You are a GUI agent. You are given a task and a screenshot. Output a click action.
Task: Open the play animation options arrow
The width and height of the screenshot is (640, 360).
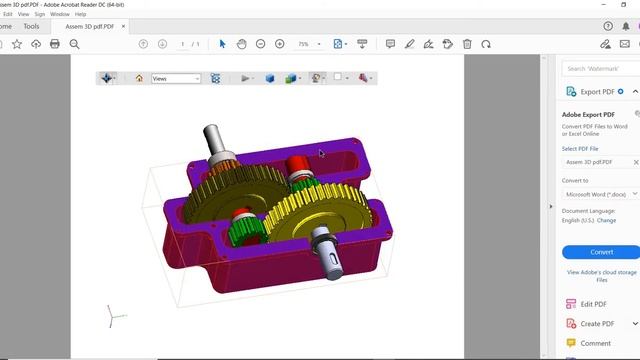click(253, 78)
